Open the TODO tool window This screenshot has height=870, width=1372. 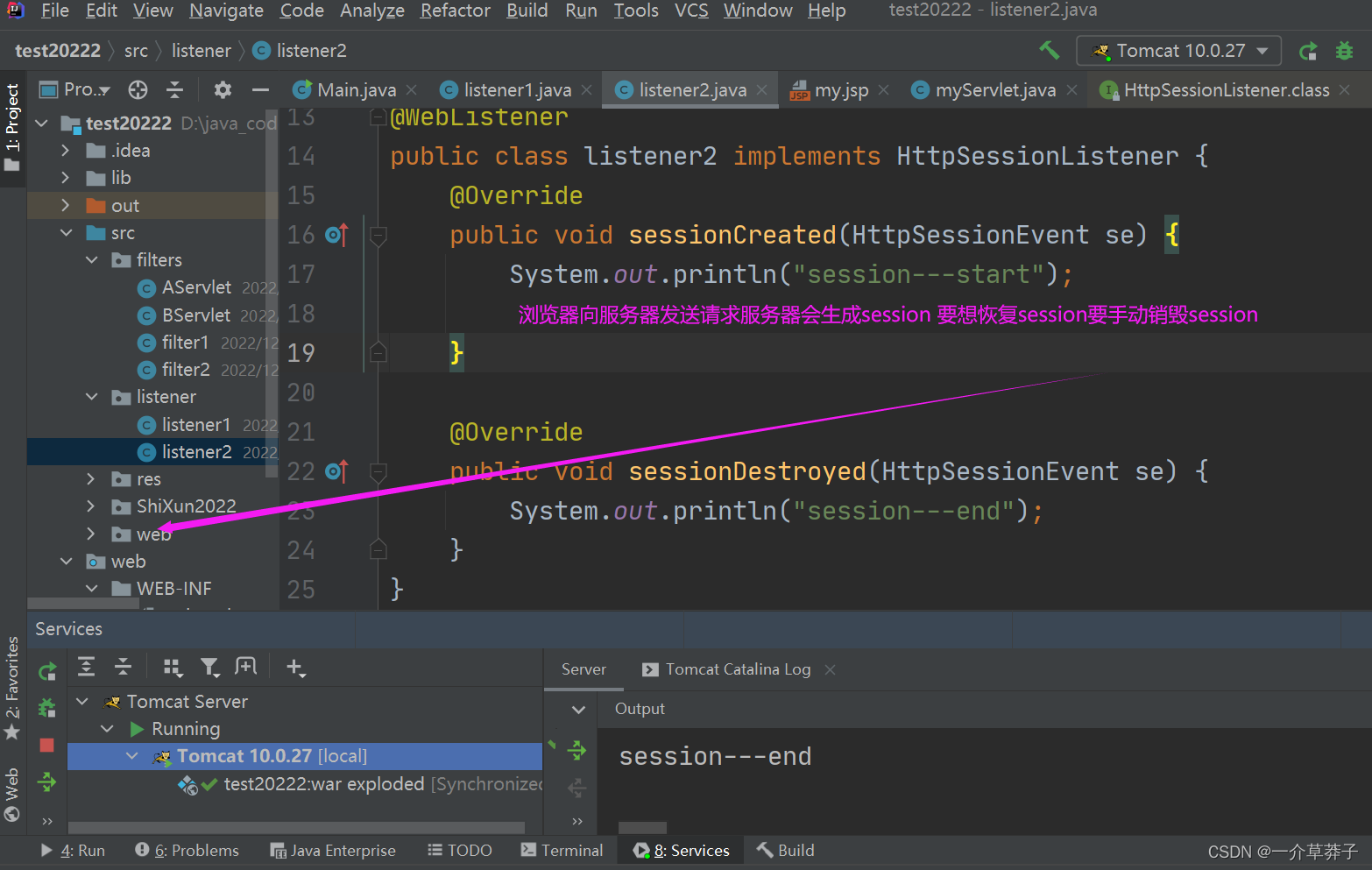(460, 851)
